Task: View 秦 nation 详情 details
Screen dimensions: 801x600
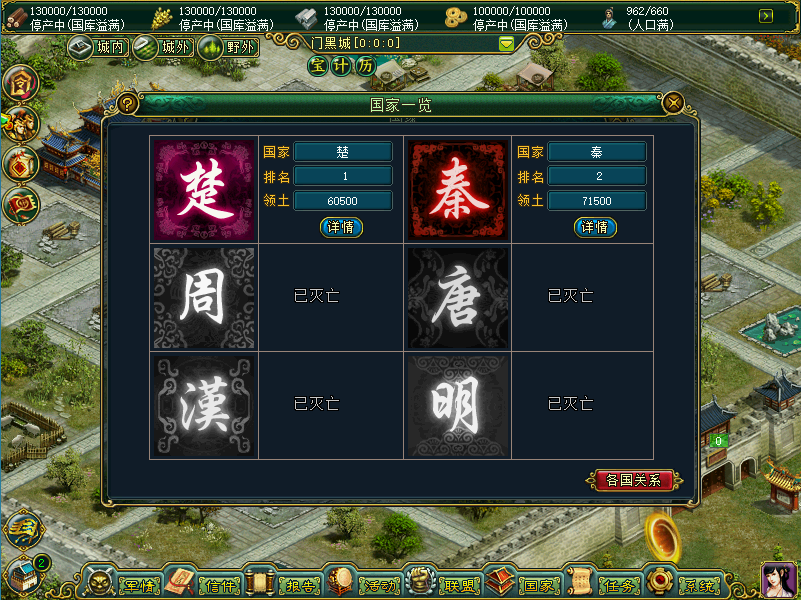Action: (x=595, y=227)
